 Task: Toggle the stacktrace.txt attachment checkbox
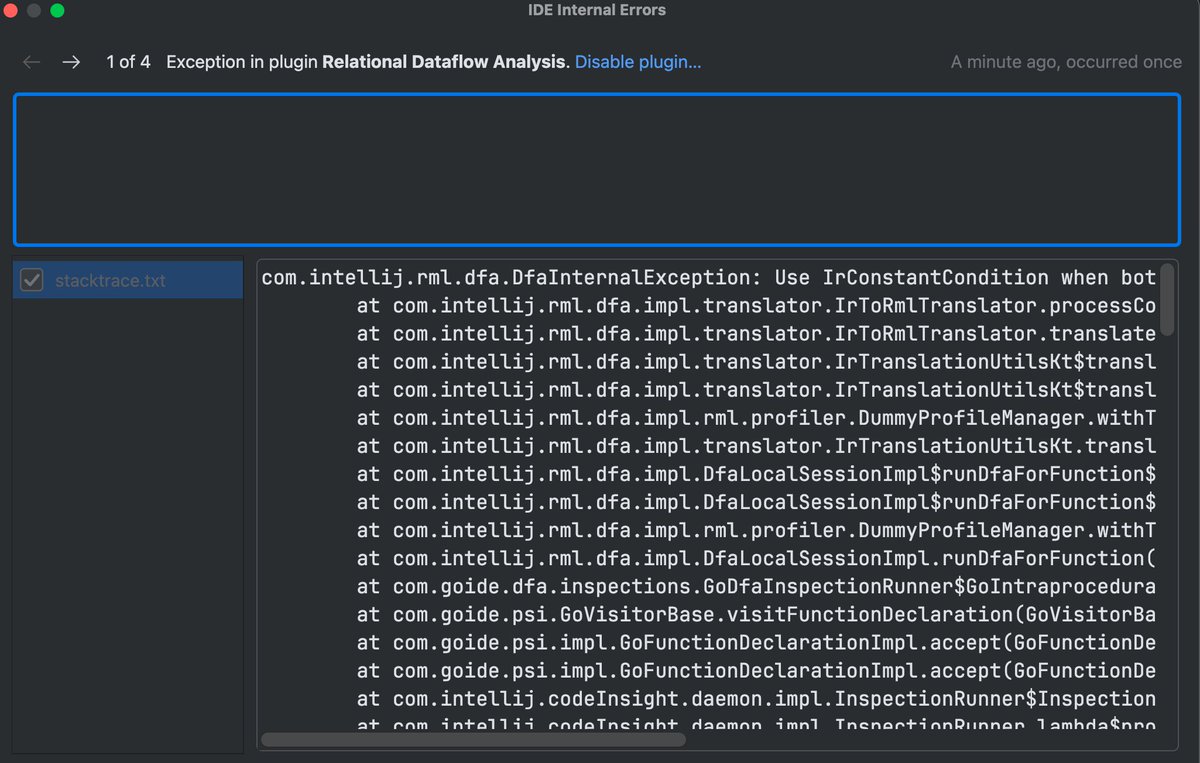(32, 281)
